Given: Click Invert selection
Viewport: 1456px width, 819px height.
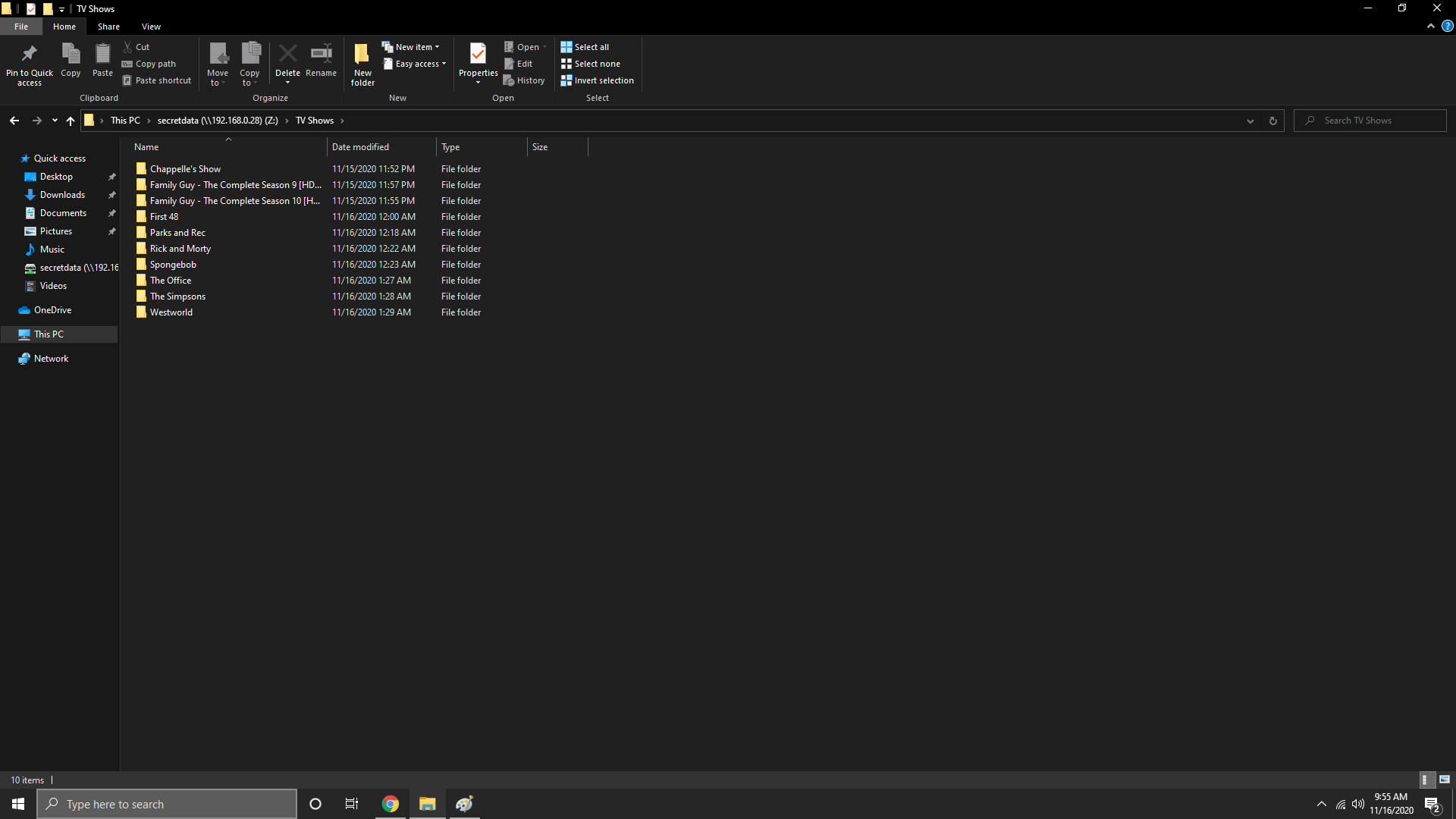Looking at the screenshot, I should click(597, 80).
